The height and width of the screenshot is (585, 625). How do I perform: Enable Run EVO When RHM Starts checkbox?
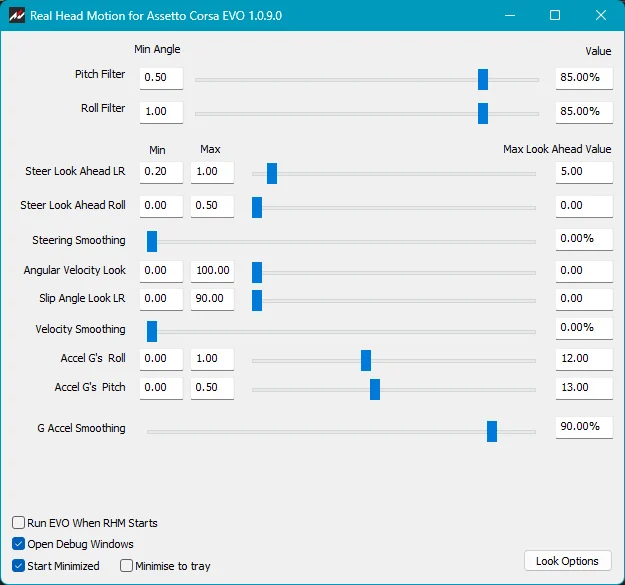click(18, 522)
